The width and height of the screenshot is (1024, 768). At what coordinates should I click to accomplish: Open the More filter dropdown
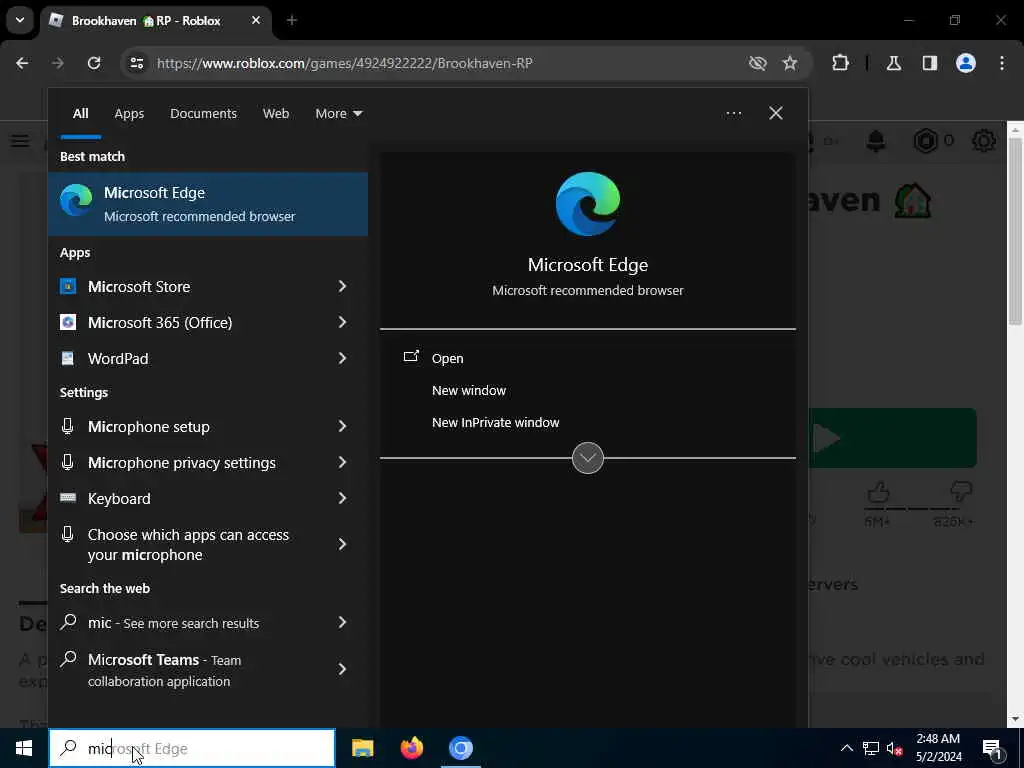click(338, 114)
